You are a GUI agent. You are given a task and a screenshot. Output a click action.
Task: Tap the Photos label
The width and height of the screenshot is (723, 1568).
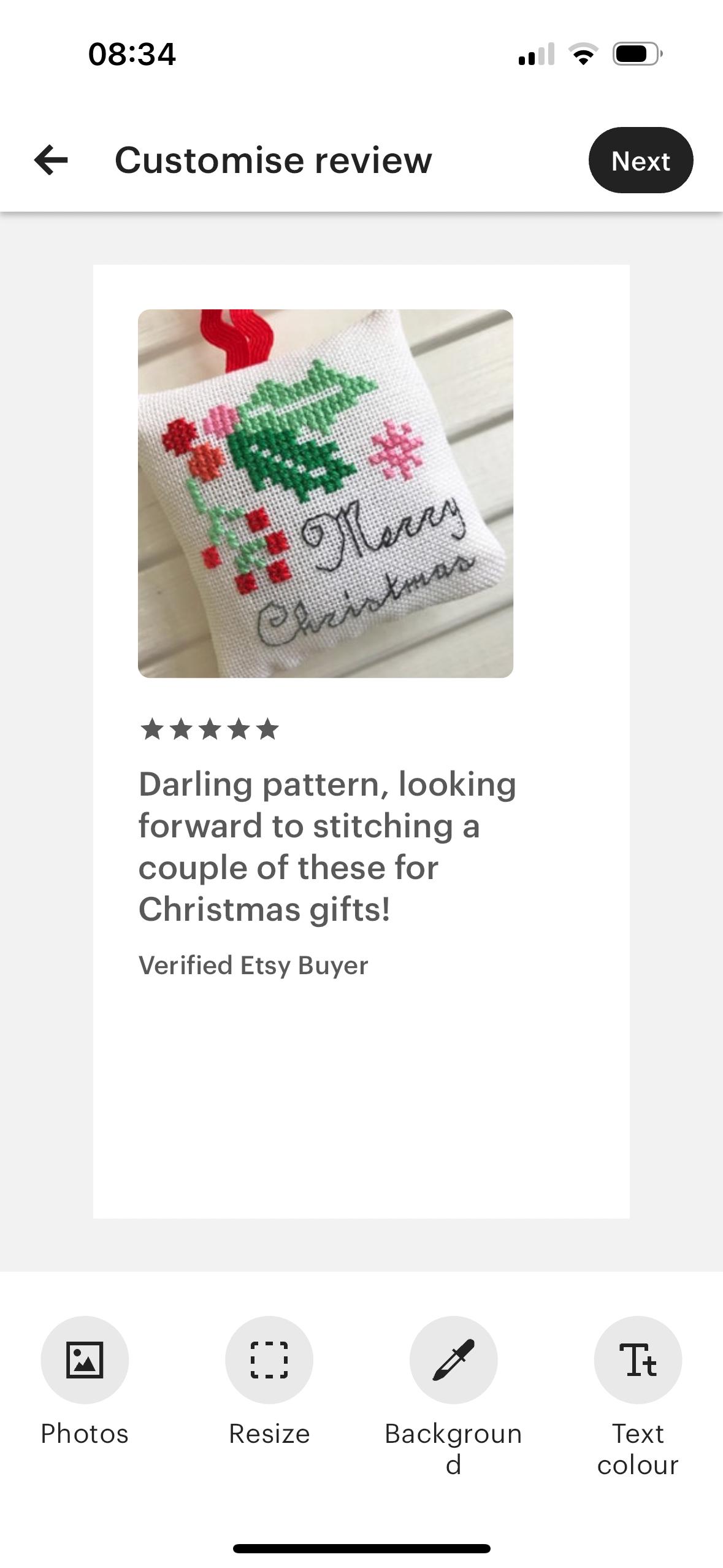coord(85,1434)
